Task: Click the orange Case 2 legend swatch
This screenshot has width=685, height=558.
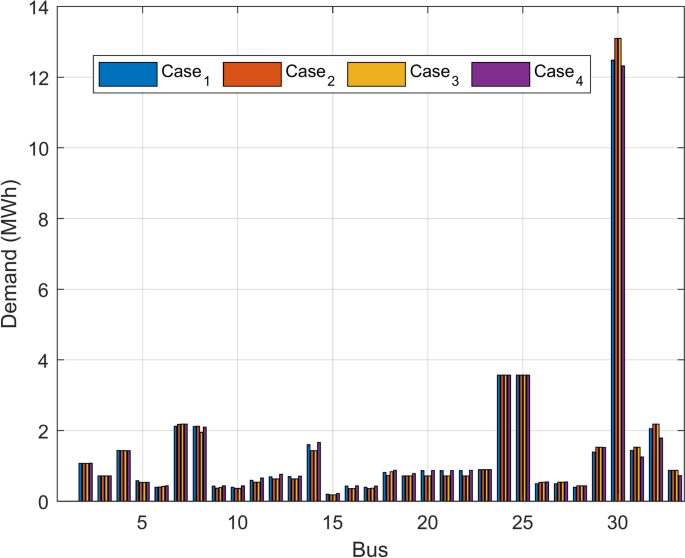Action: 252,74
